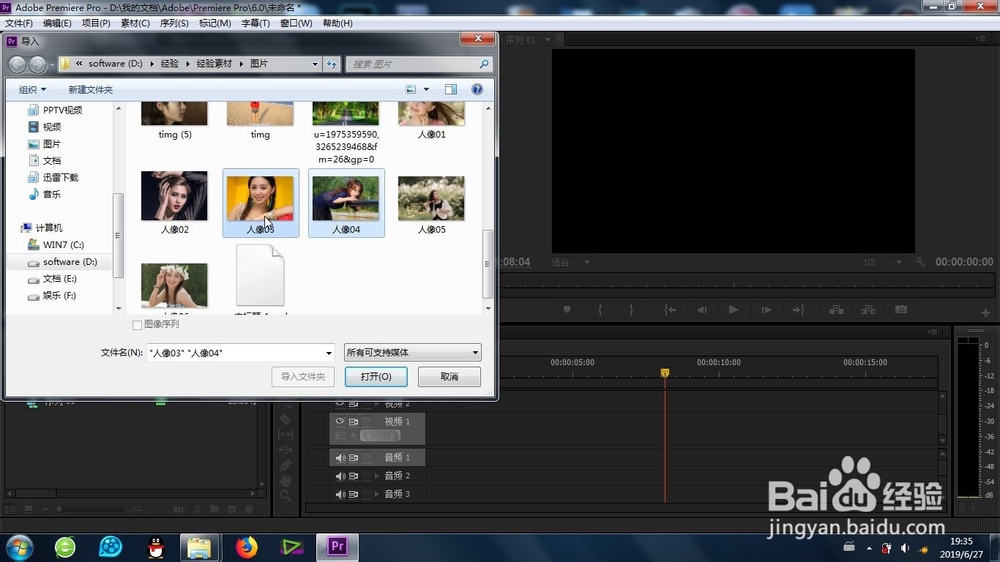Click the wrench settings icon in program monitor
Screen dimensions: 1000x562
click(x=920, y=262)
